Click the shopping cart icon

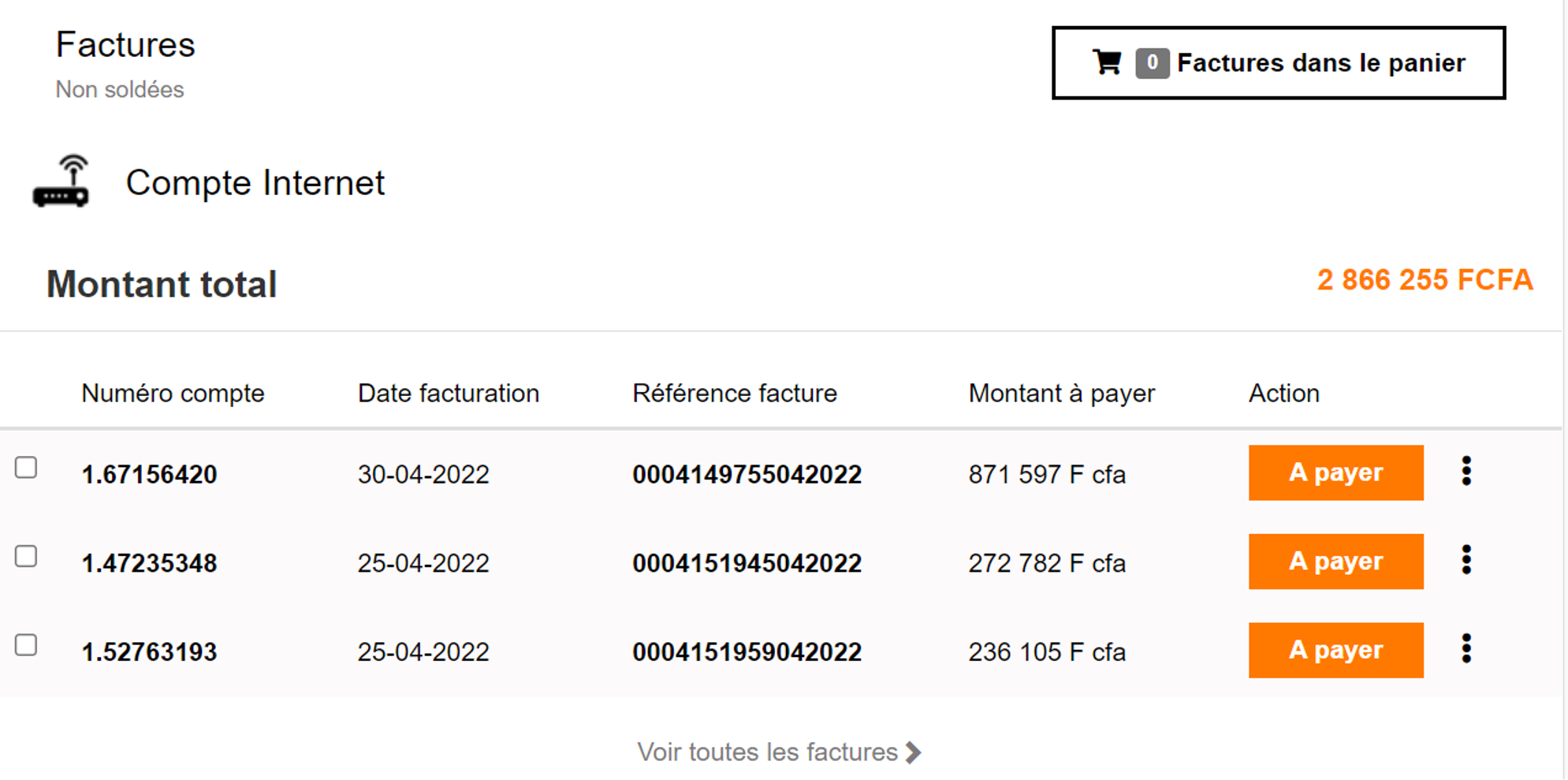tap(1107, 62)
